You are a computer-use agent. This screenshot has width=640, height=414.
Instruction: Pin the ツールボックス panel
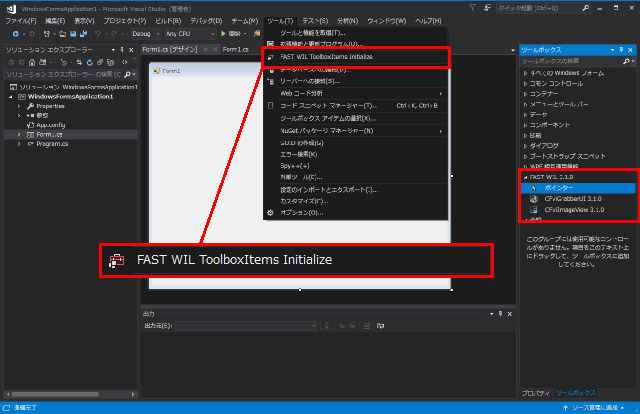click(x=621, y=50)
